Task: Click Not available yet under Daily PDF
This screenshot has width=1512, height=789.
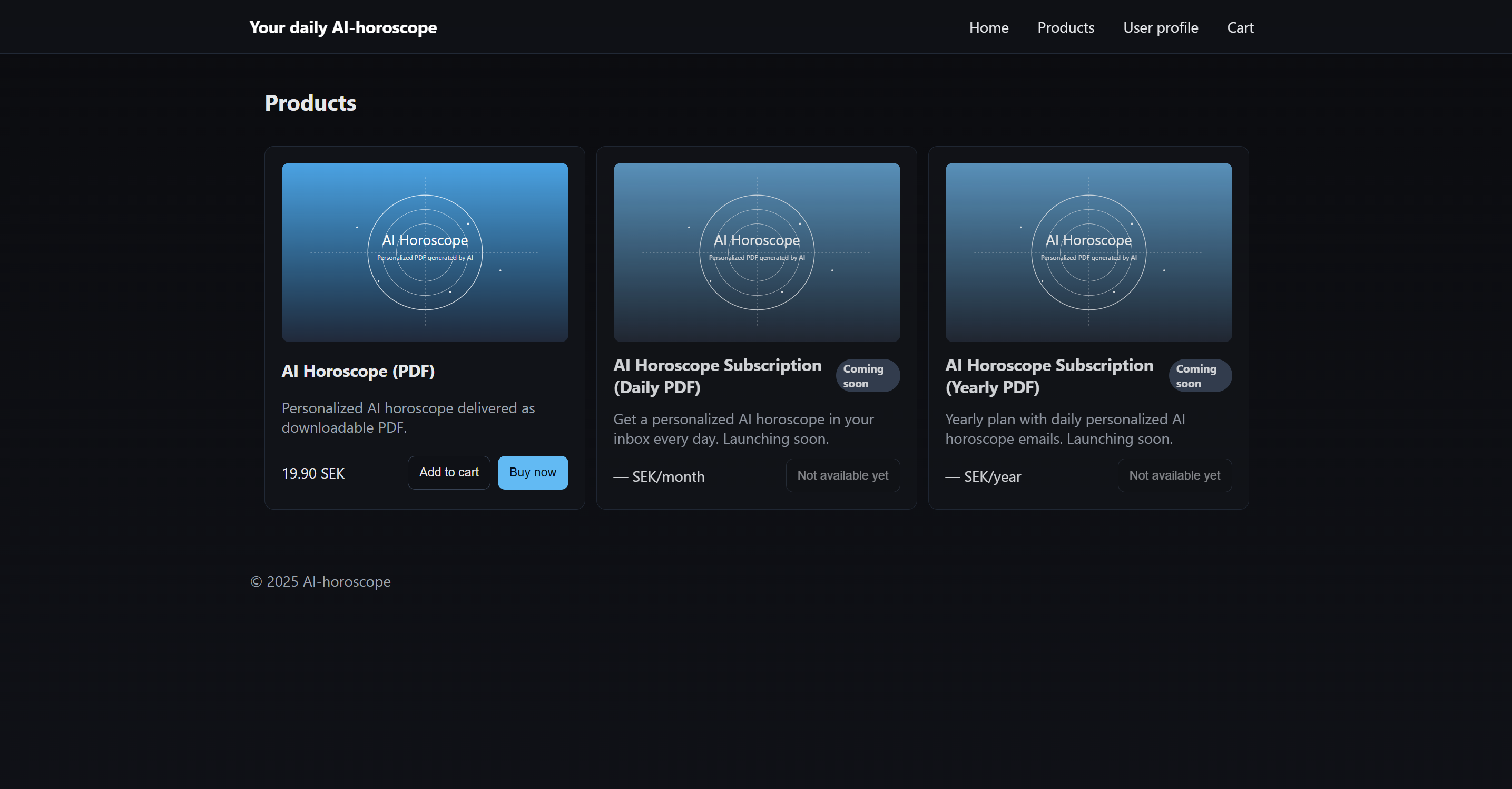Action: [842, 475]
